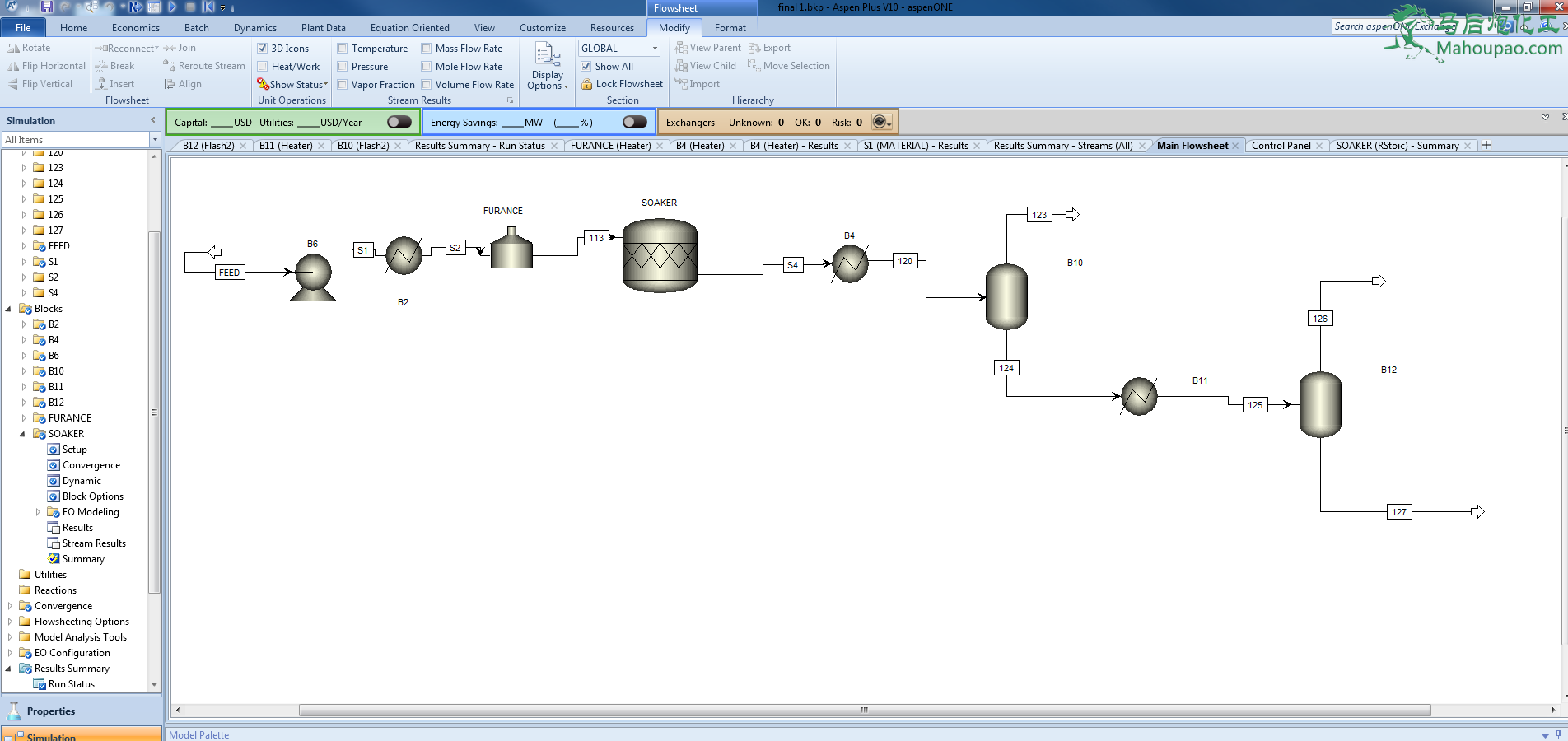This screenshot has height=741, width=1568.
Task: Open the Properties navigation pane
Action: click(81, 711)
